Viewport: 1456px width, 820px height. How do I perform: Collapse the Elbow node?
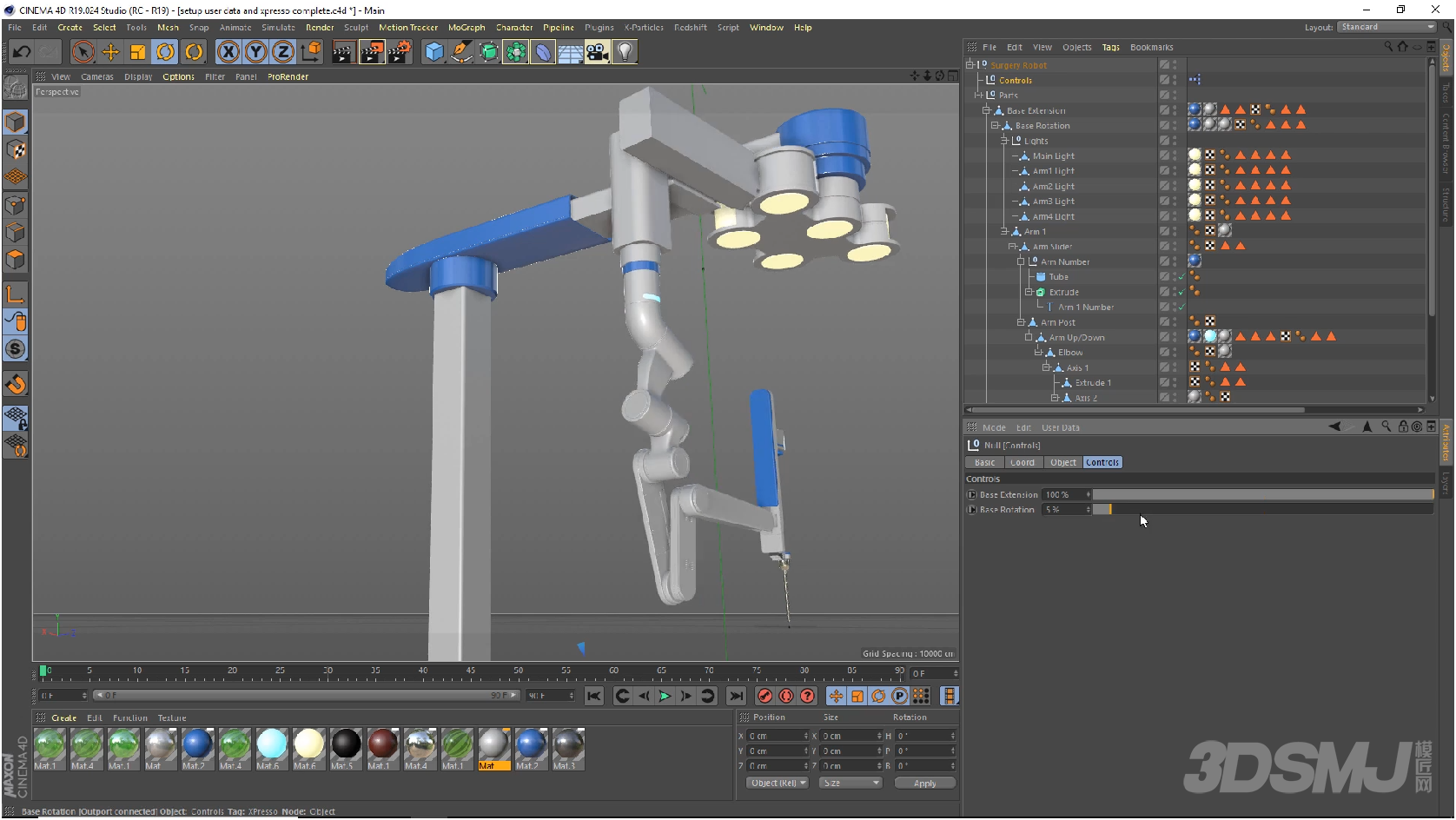click(x=1038, y=353)
